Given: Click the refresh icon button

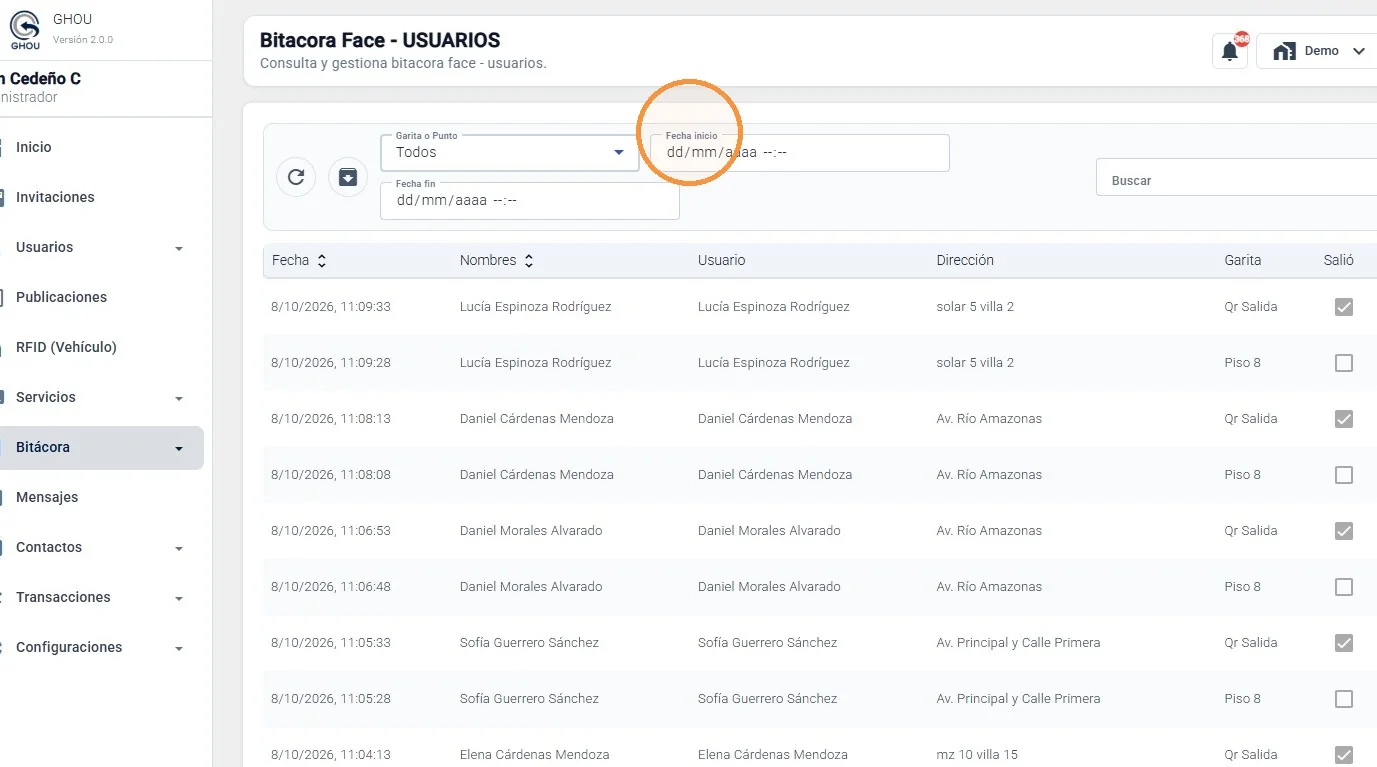Looking at the screenshot, I should [x=296, y=177].
